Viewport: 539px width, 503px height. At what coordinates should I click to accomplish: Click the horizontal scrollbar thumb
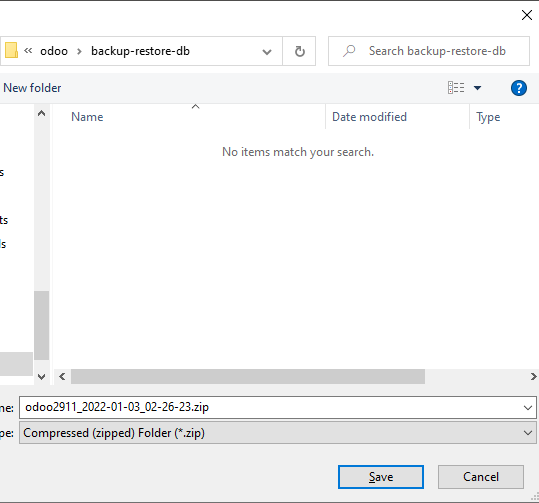tap(248, 376)
